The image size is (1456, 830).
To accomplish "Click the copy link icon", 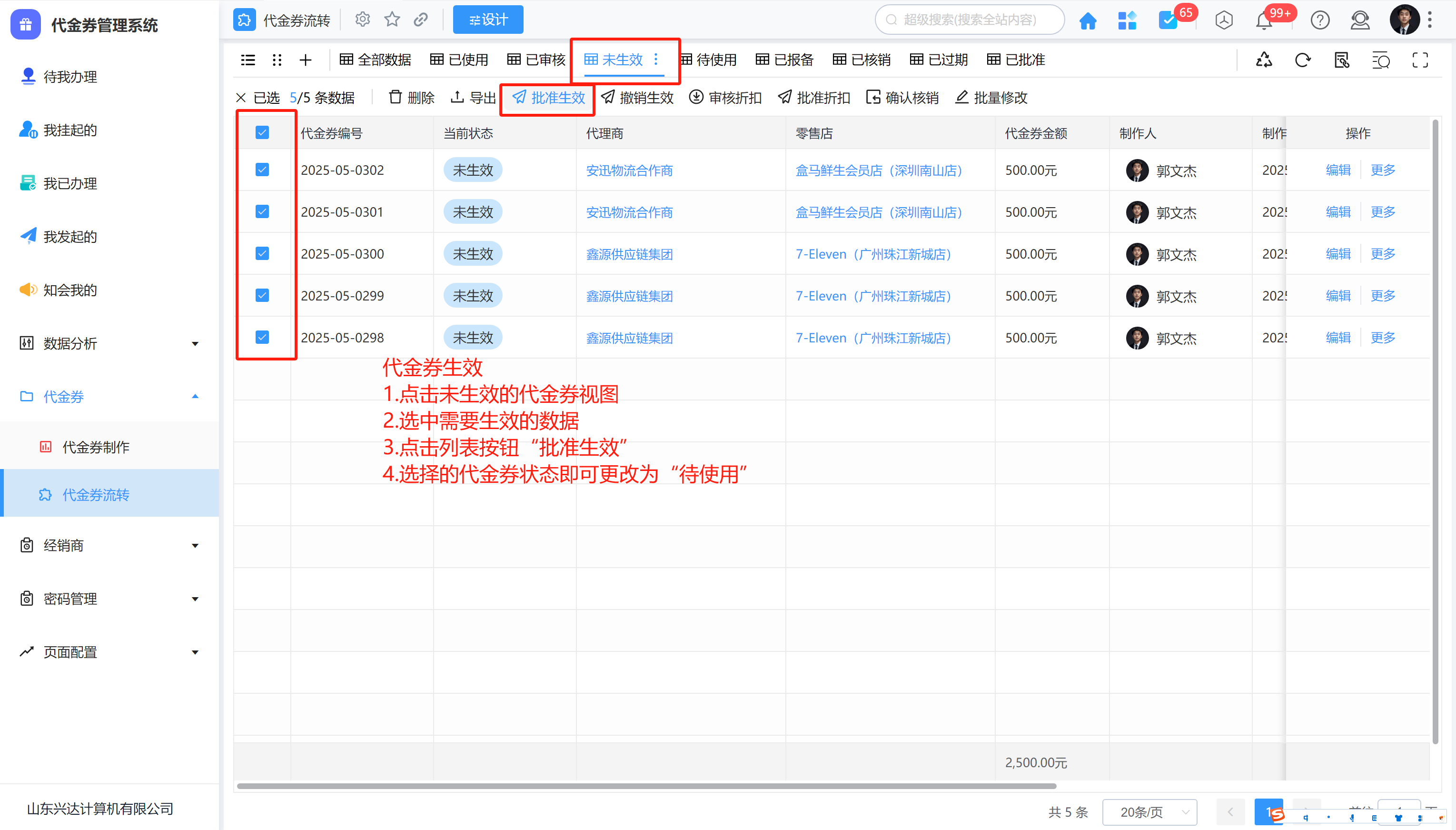I will (x=421, y=20).
